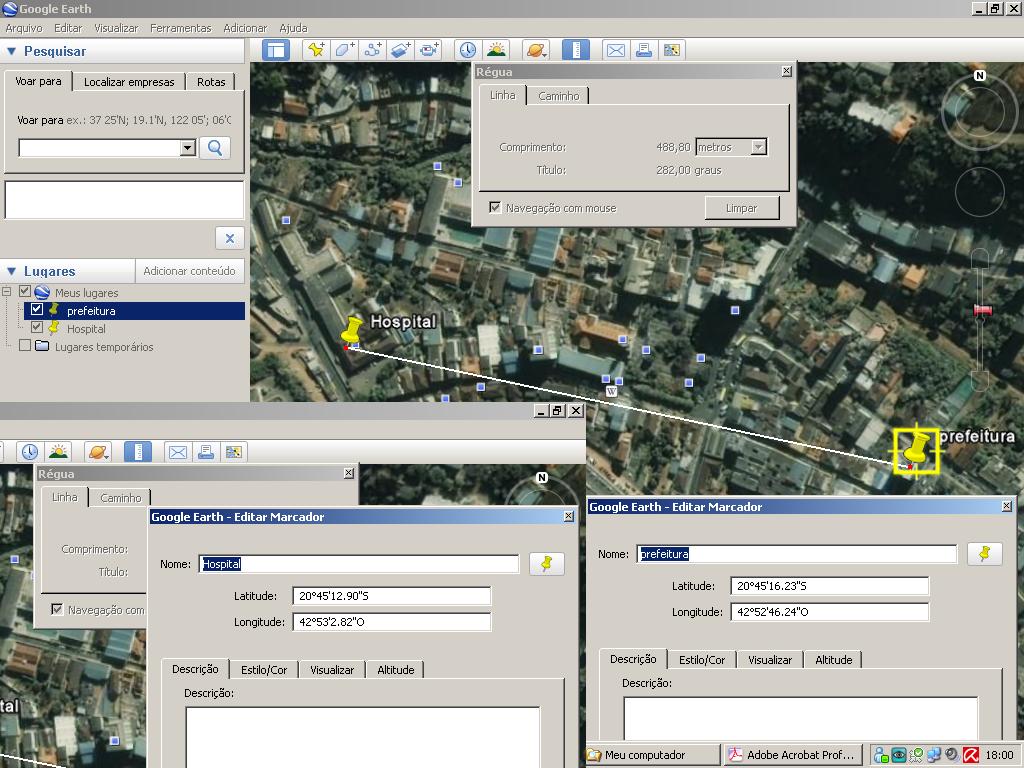Click the zoom slider handle on the map
The image size is (1024, 768).
pos(982,311)
